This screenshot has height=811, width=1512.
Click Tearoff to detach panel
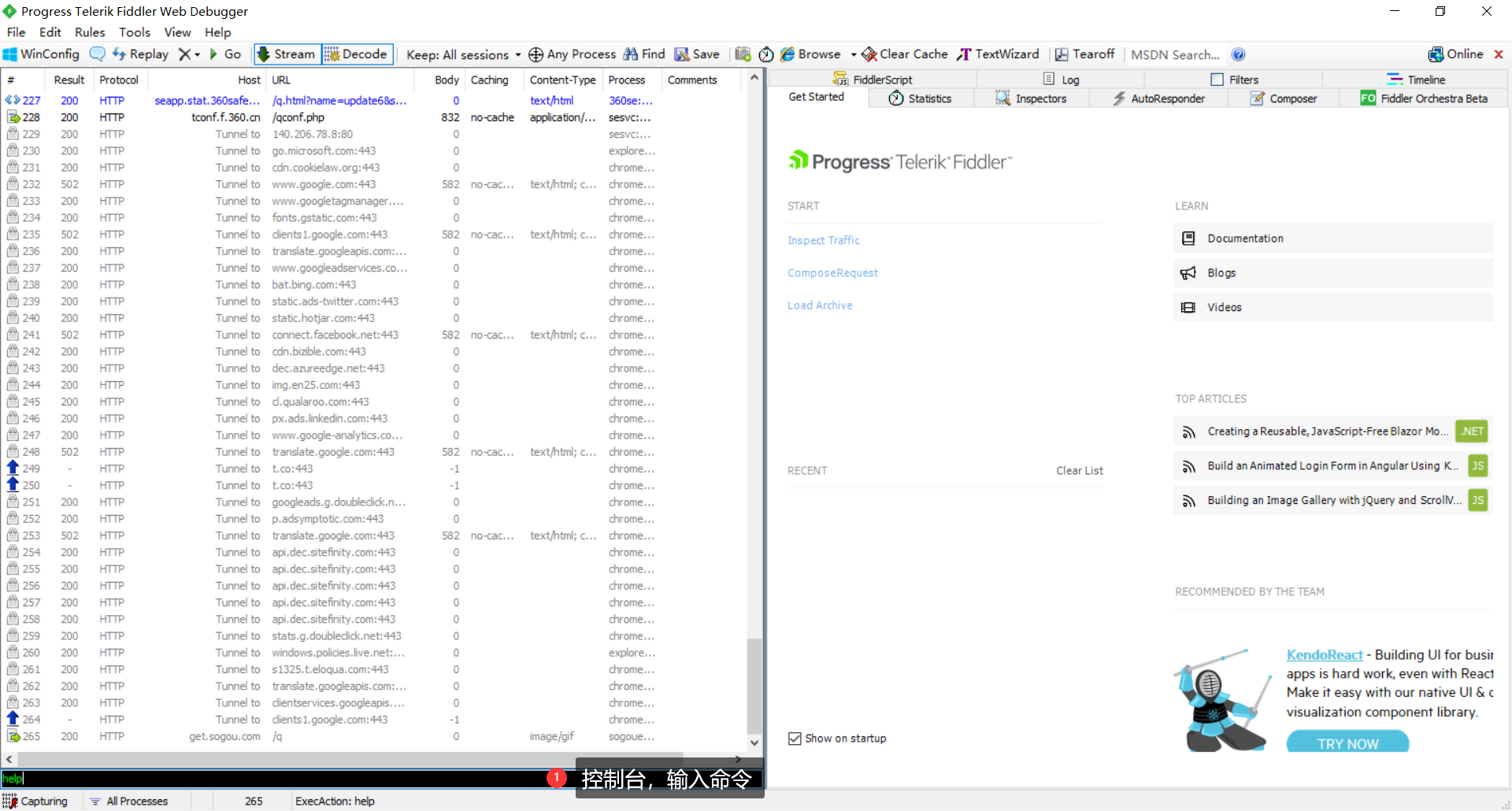click(1085, 54)
